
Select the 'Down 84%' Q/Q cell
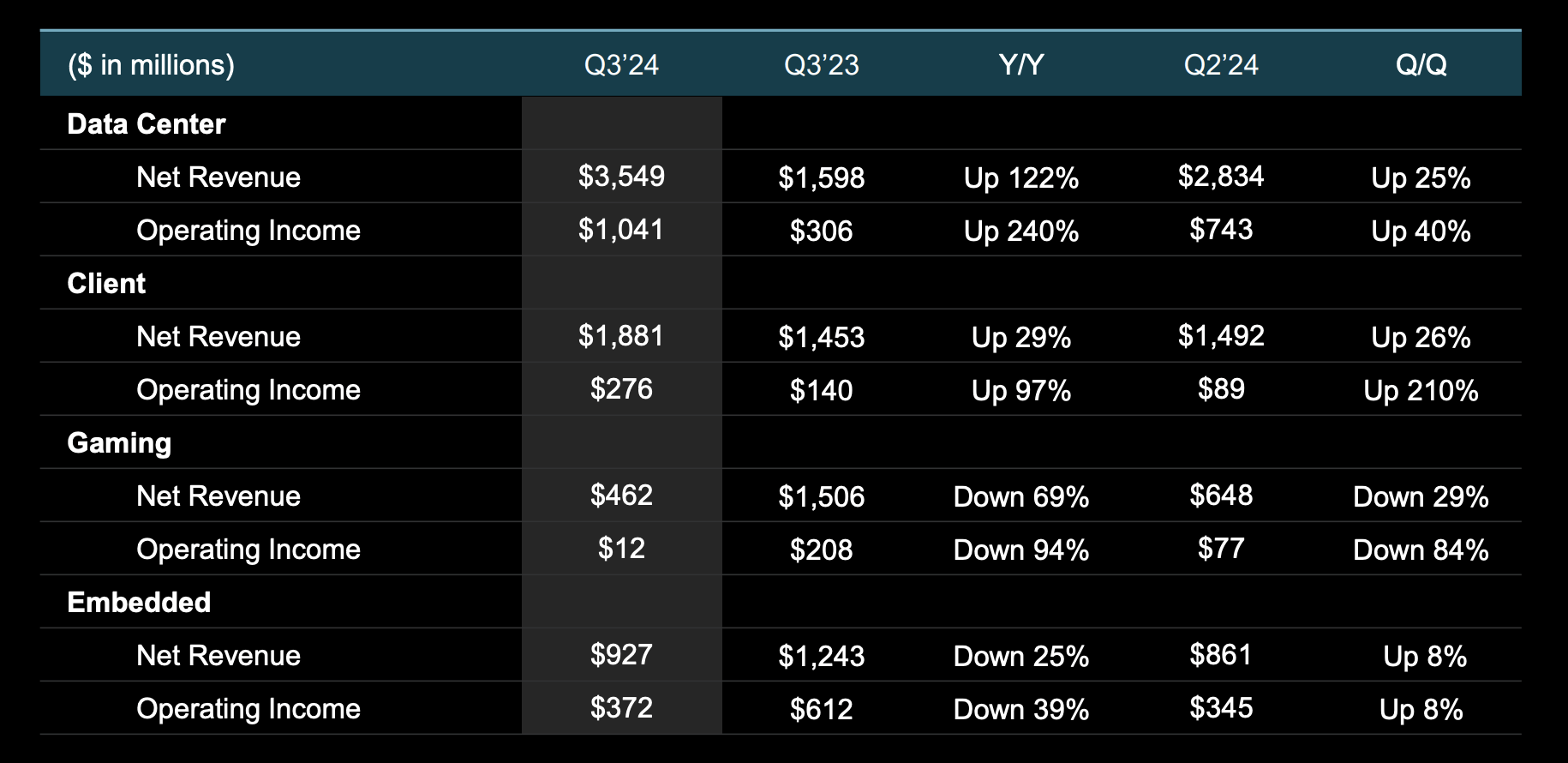coord(1421,550)
